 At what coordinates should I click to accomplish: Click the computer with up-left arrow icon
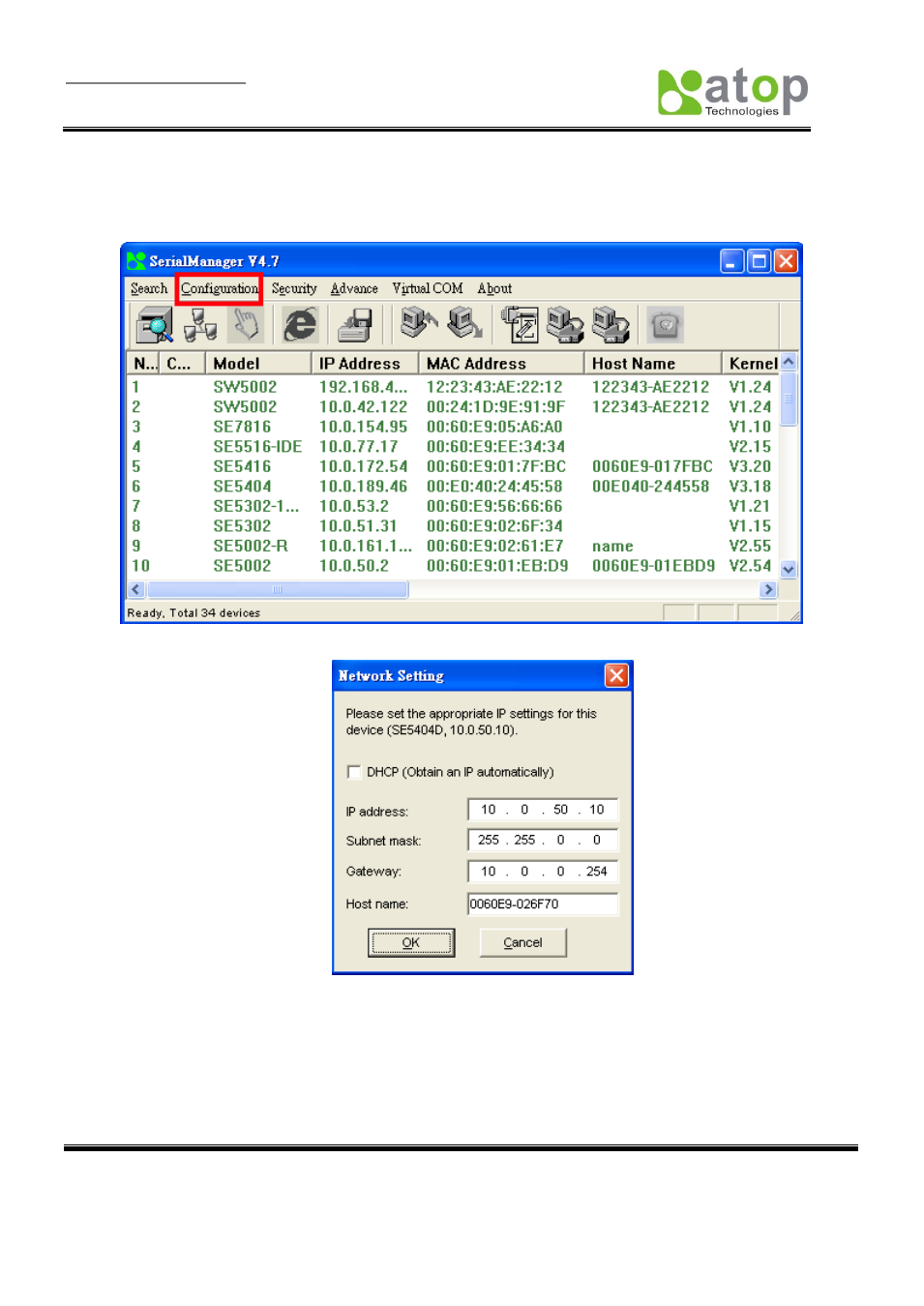click(x=418, y=323)
